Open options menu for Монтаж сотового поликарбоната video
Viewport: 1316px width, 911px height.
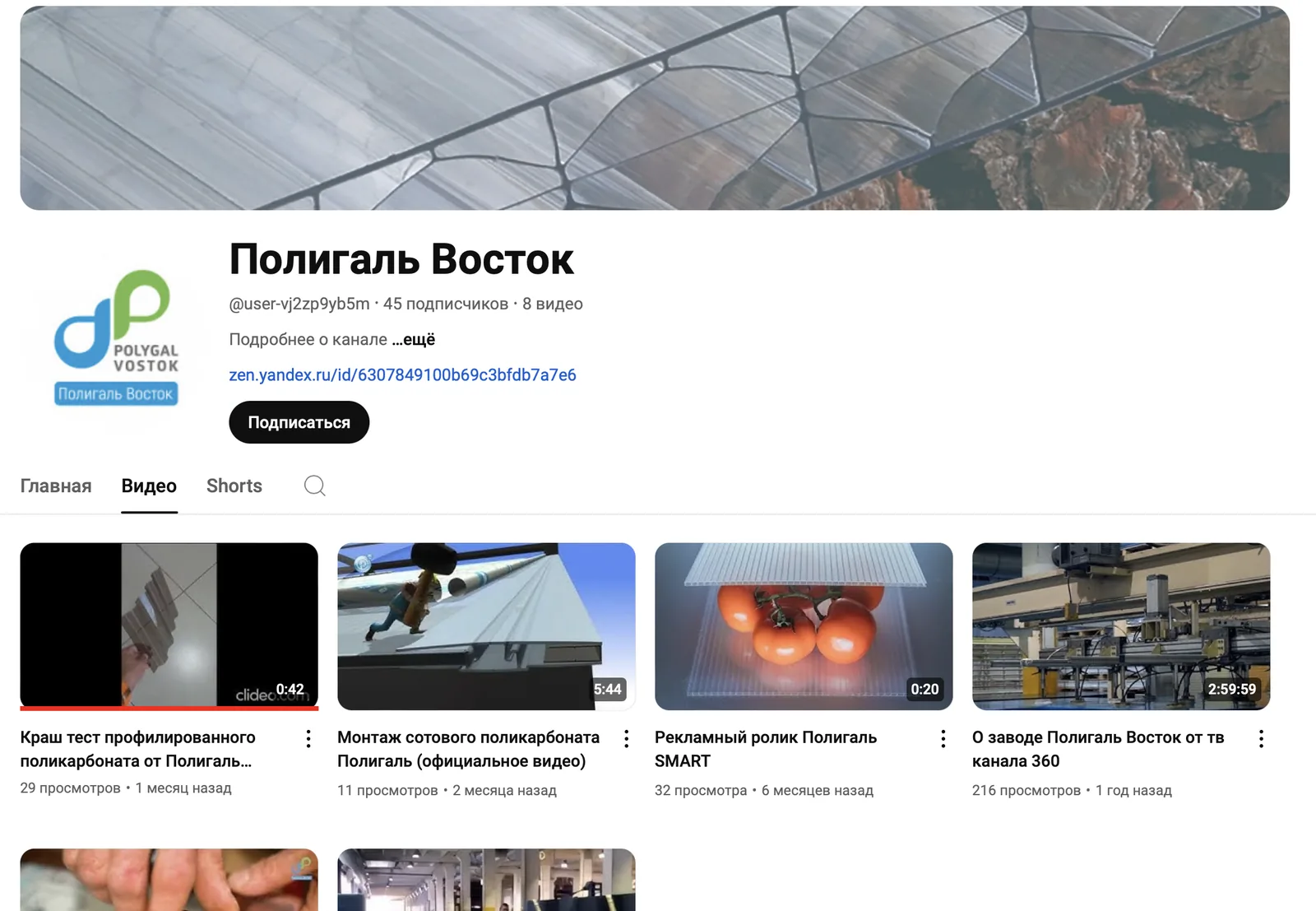[626, 739]
